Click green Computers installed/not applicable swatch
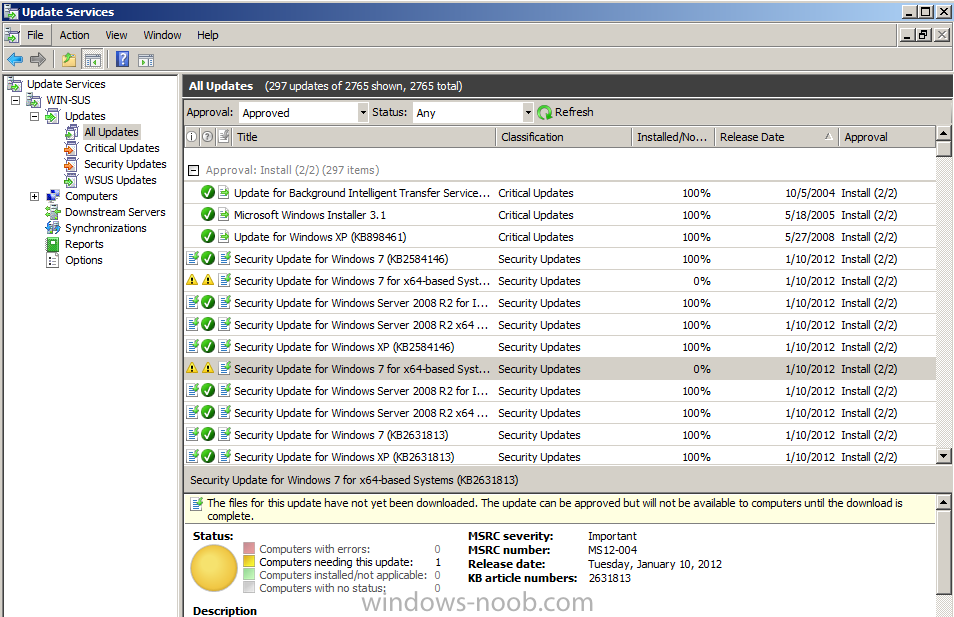 [x=248, y=574]
